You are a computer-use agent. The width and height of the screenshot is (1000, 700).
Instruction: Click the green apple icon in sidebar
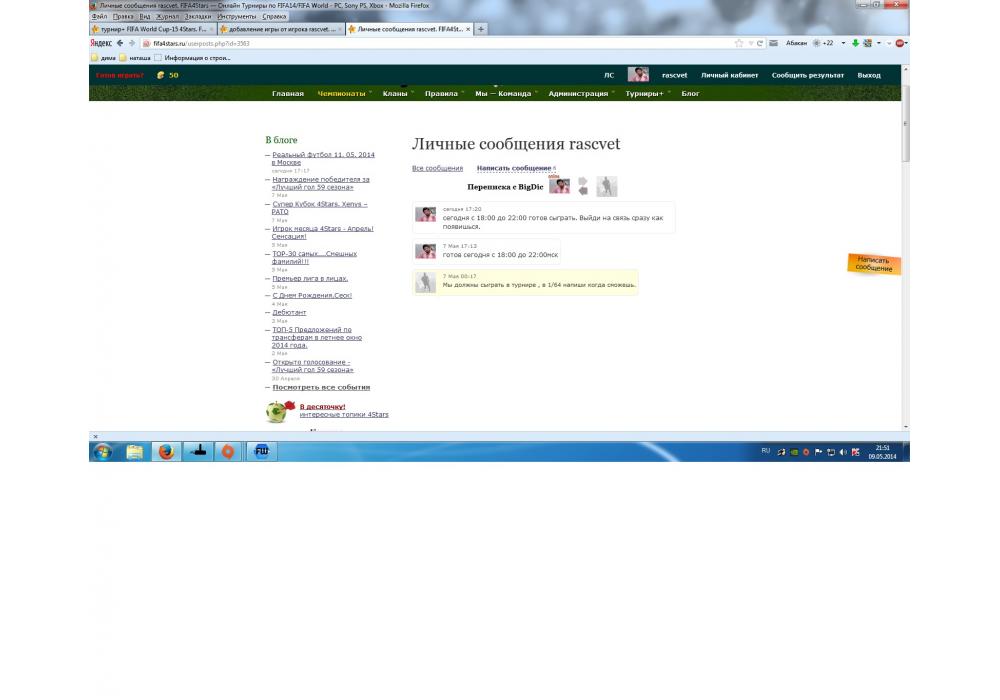(x=276, y=411)
